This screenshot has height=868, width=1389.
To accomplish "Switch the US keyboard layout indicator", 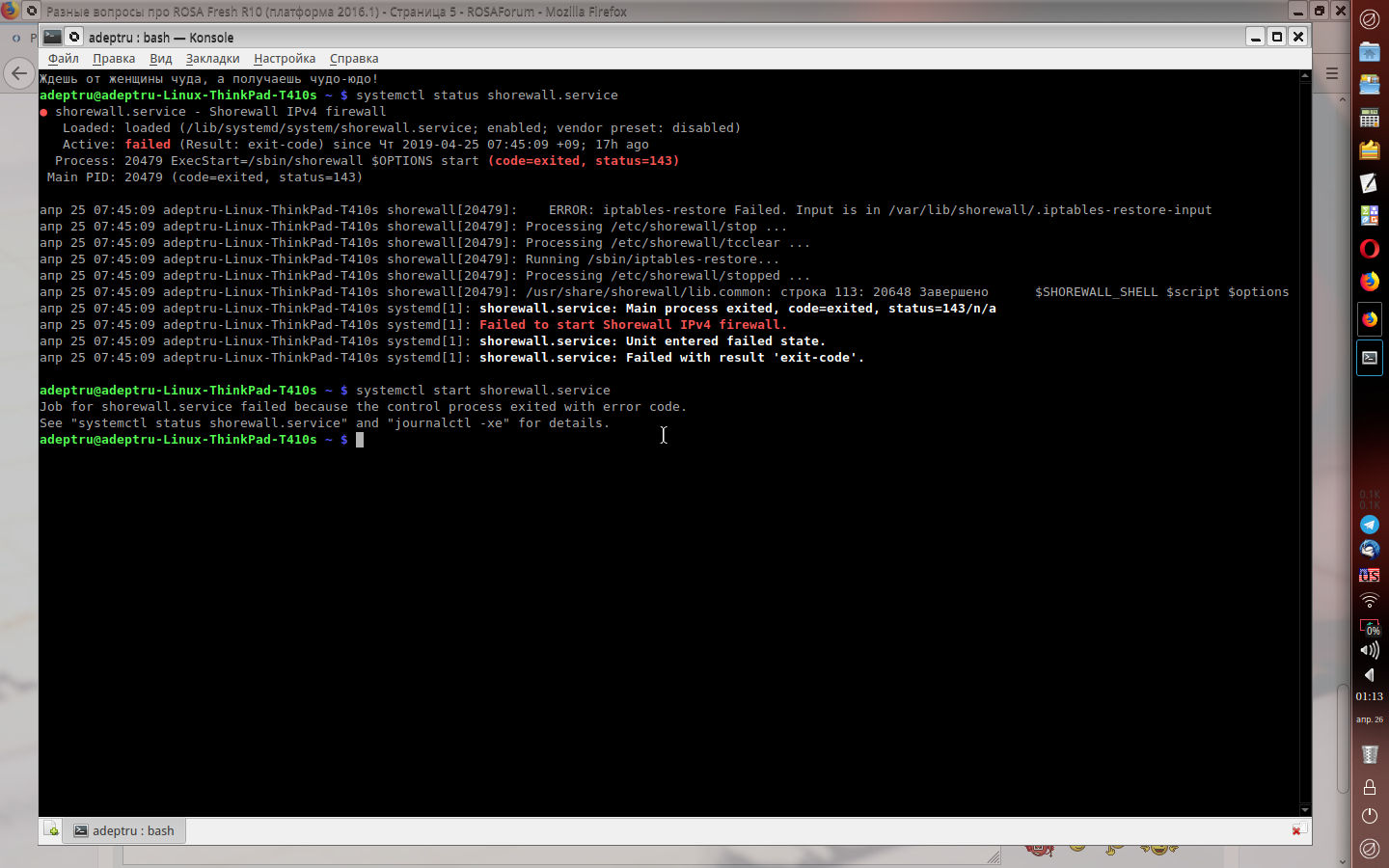I will coord(1369,575).
